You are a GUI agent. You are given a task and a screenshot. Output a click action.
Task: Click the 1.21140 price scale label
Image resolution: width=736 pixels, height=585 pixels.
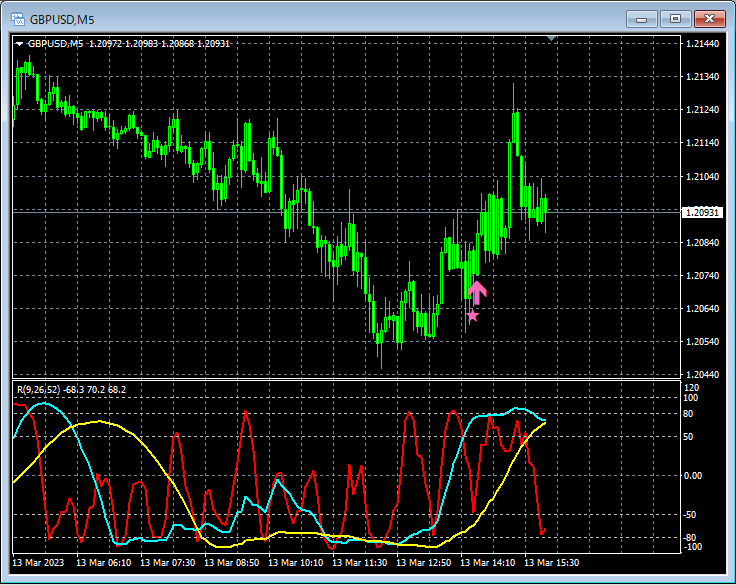tap(702, 143)
